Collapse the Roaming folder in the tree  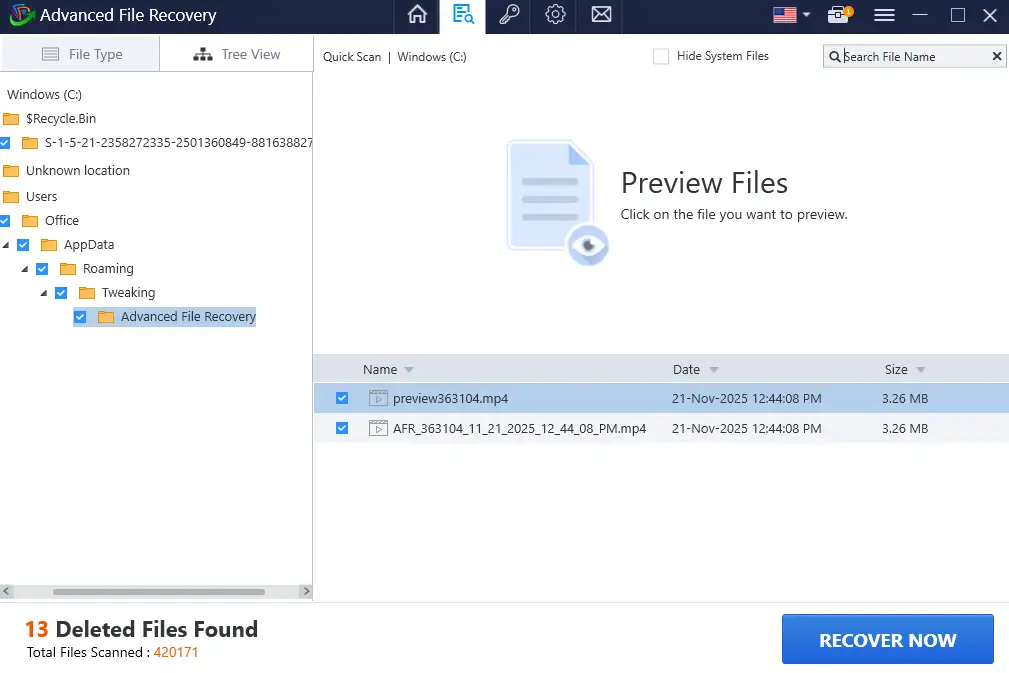coord(26,268)
